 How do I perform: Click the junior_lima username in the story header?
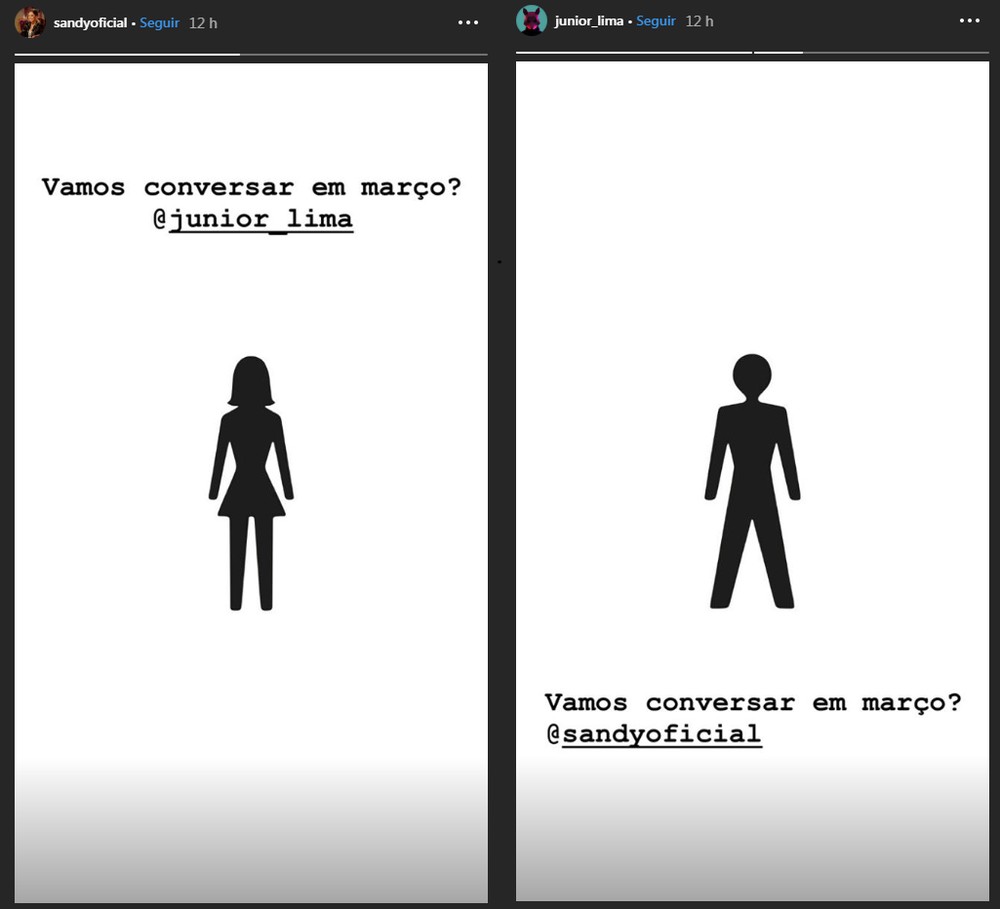point(589,21)
